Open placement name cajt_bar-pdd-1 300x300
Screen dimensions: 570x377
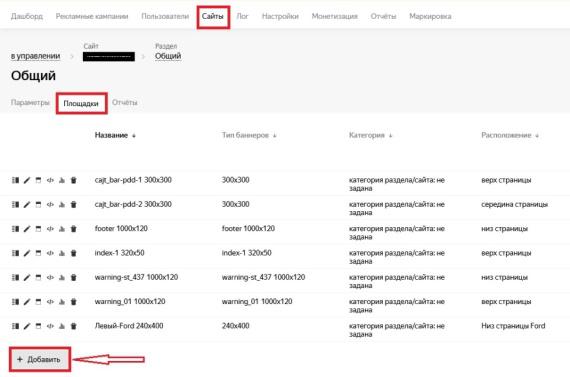click(x=133, y=180)
